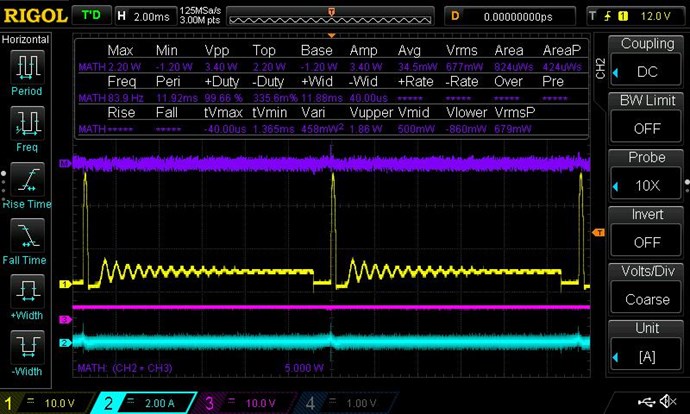This screenshot has width=690, height=414.
Task: Click the AreaP column header
Action: point(562,51)
